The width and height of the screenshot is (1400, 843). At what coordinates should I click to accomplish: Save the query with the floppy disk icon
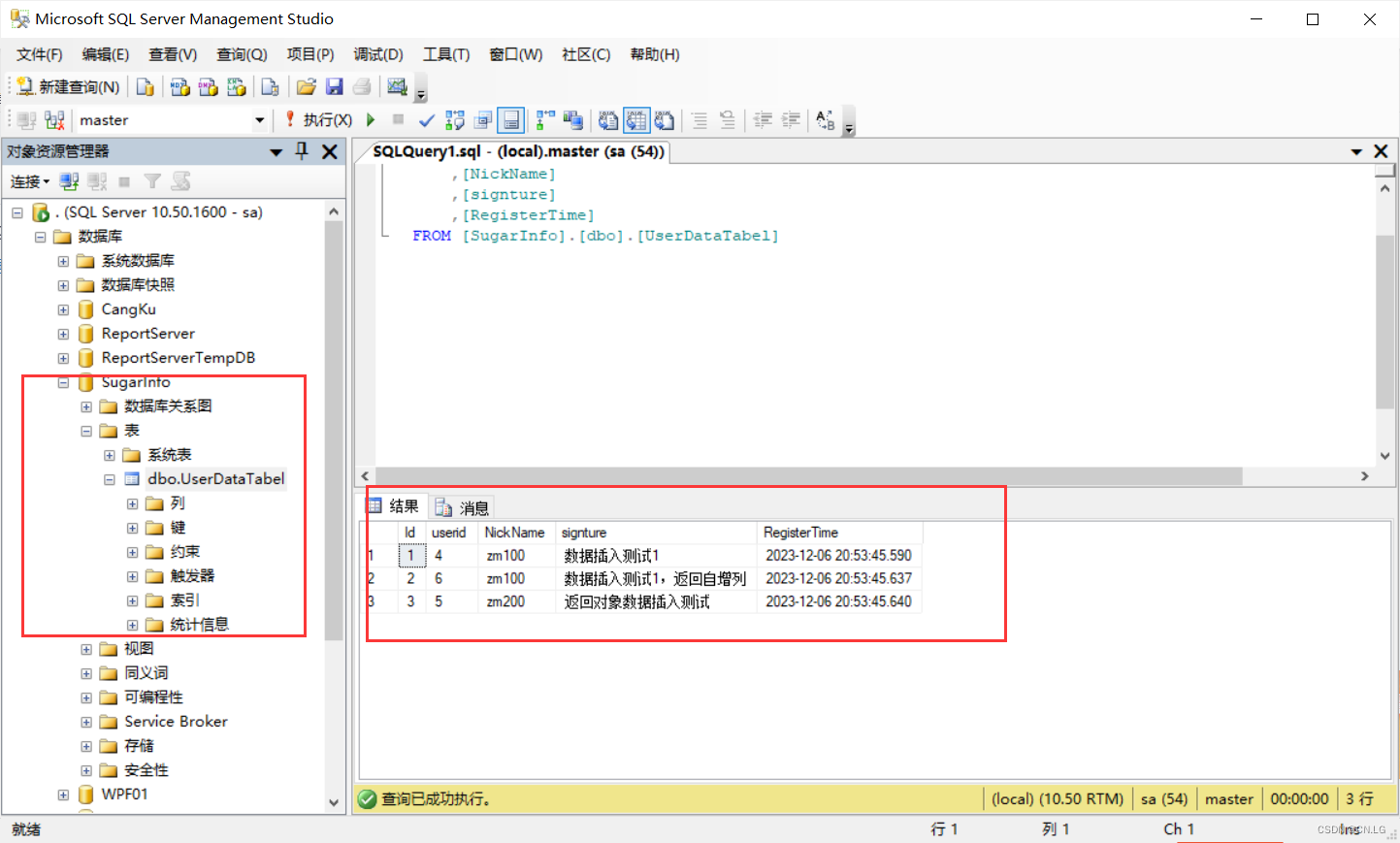click(x=335, y=87)
